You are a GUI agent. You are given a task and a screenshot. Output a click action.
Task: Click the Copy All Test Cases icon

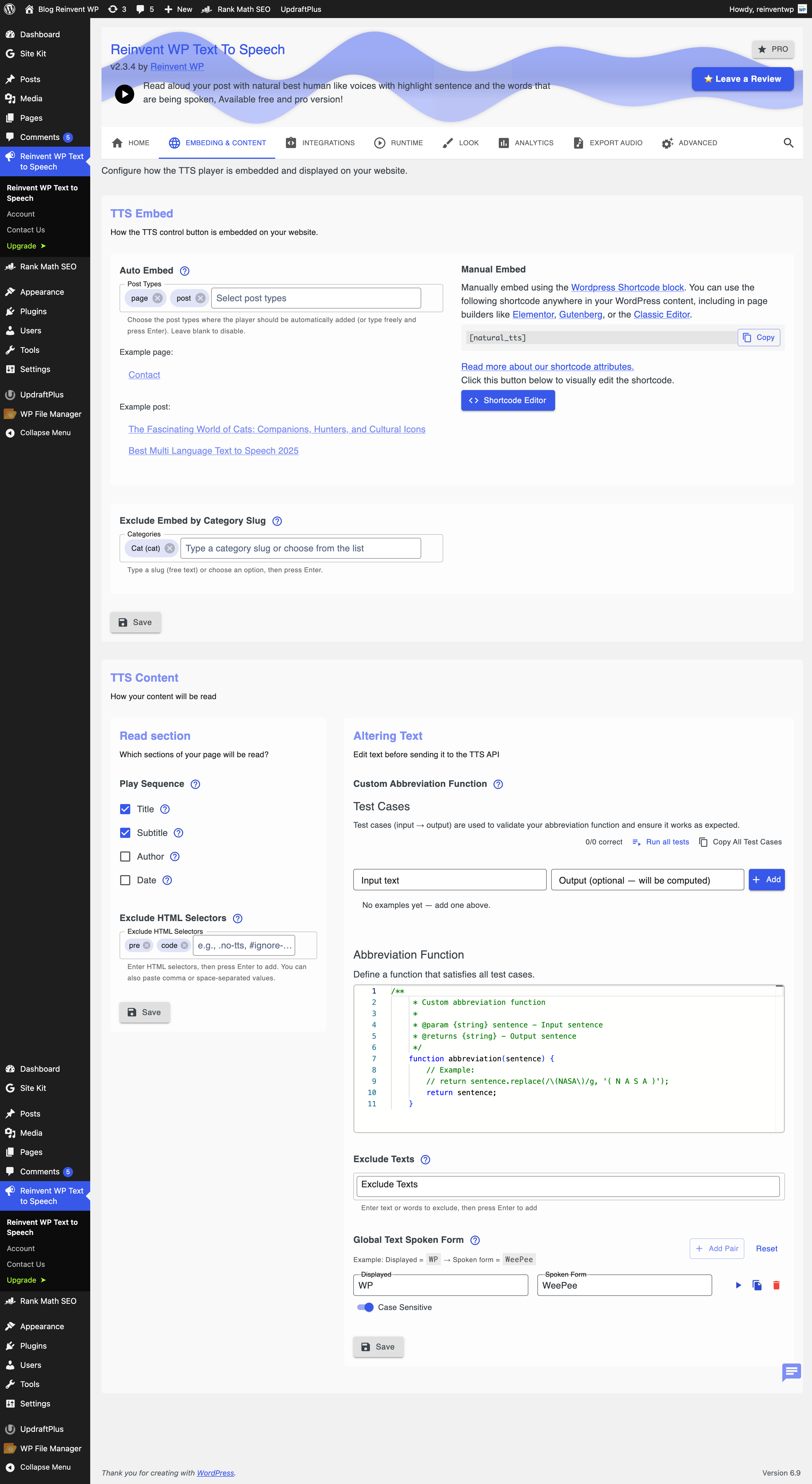704,842
